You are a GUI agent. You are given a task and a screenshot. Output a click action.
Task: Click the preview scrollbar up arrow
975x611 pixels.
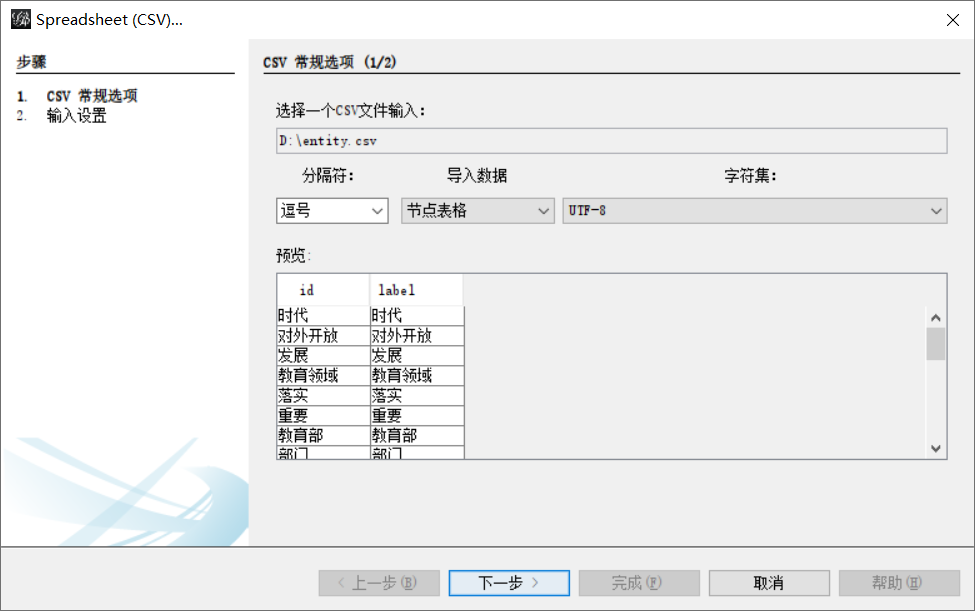click(x=936, y=318)
